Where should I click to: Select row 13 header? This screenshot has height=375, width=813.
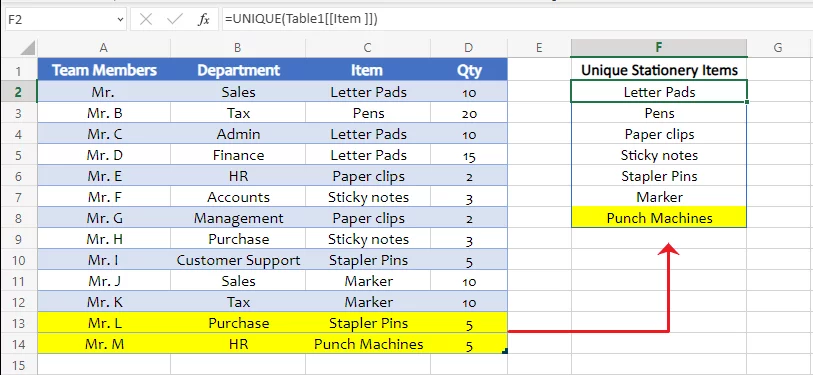point(19,323)
